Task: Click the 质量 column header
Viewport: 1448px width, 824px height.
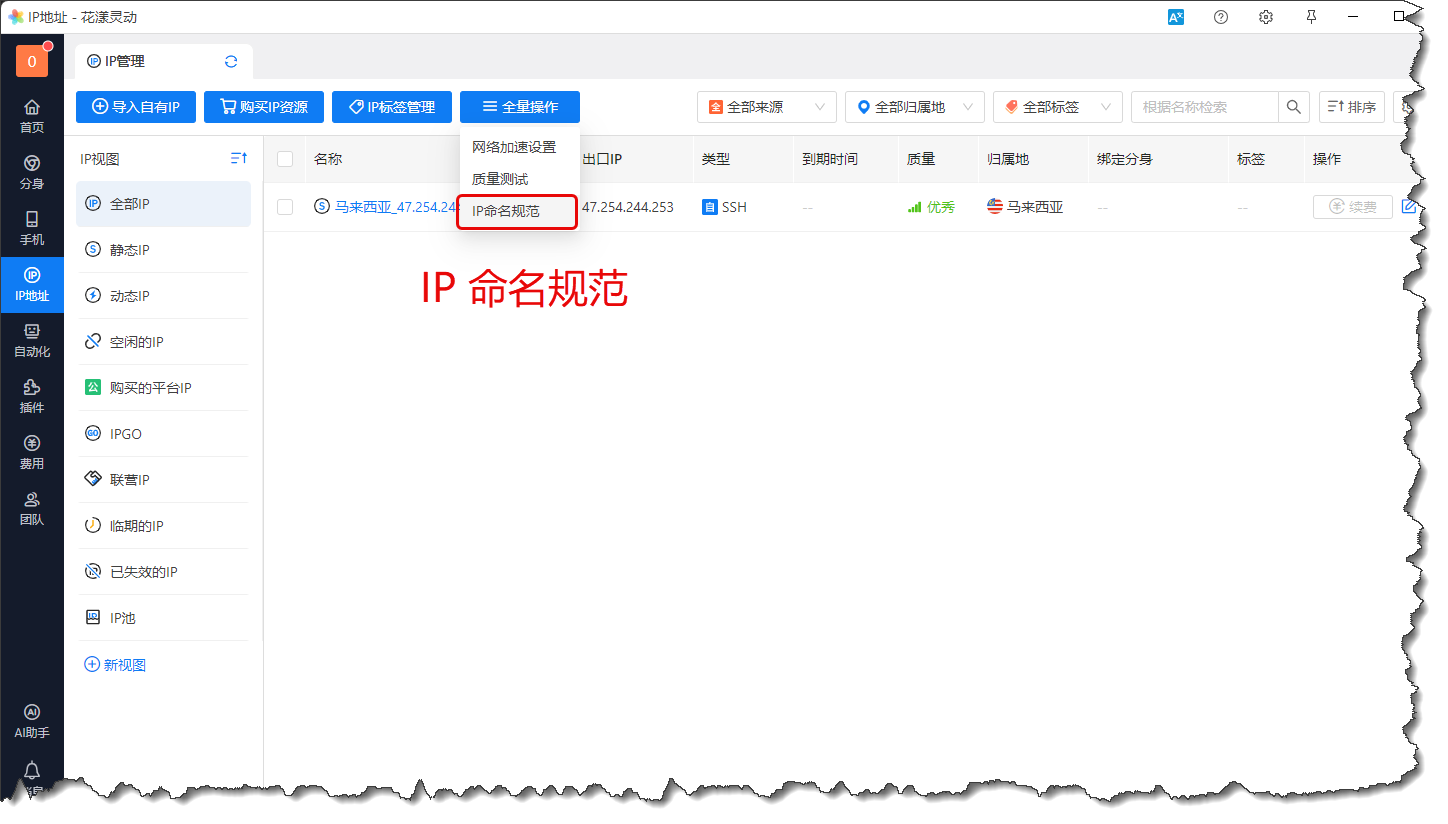Action: pyautogui.click(x=921, y=159)
